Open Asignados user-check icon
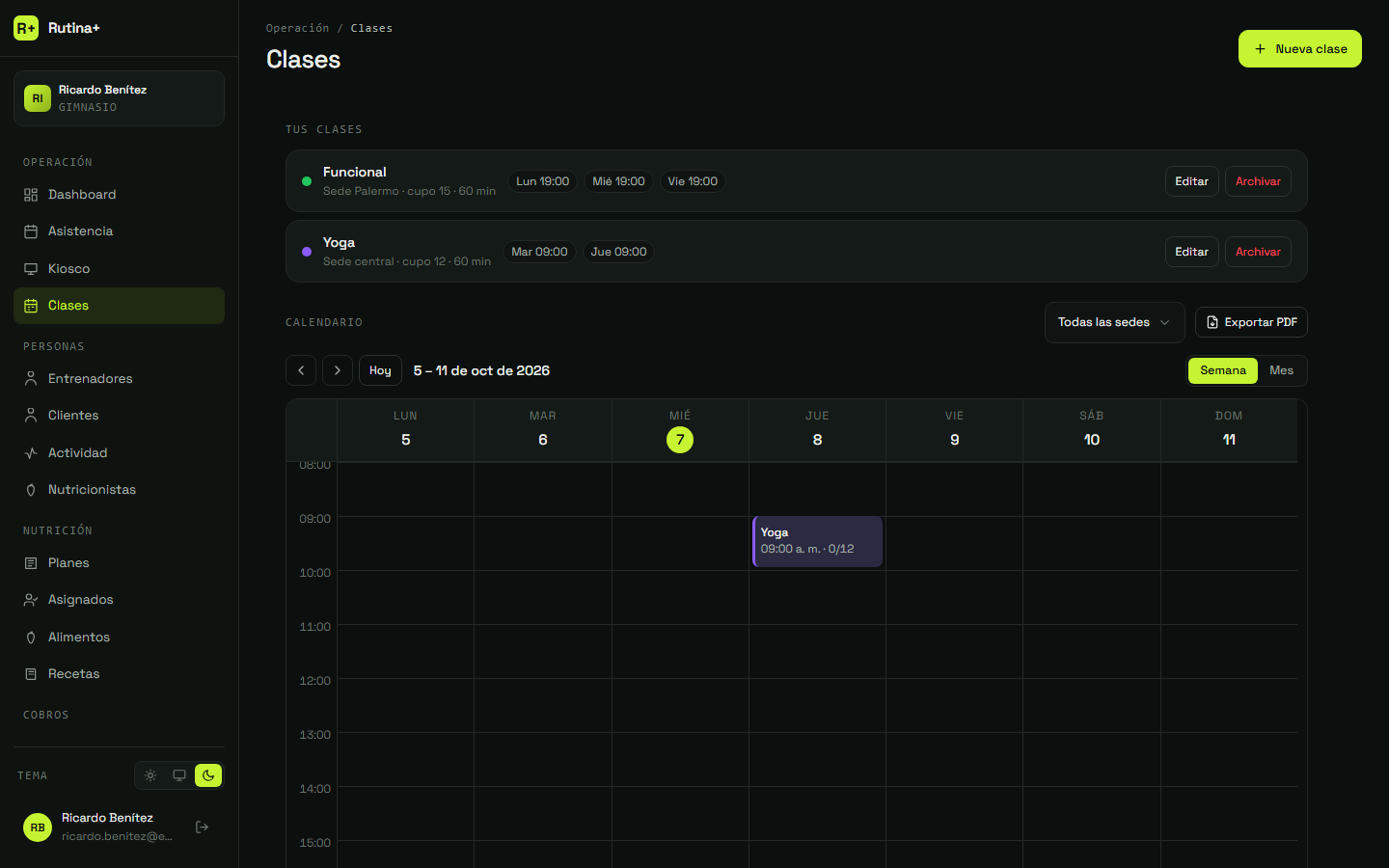The height and width of the screenshot is (868, 1389). point(31,600)
